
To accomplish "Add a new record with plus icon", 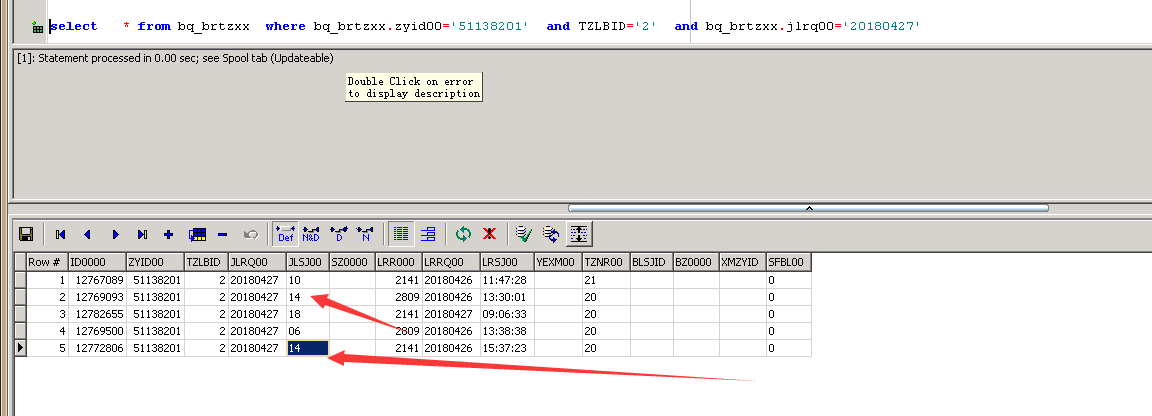I will 169,234.
